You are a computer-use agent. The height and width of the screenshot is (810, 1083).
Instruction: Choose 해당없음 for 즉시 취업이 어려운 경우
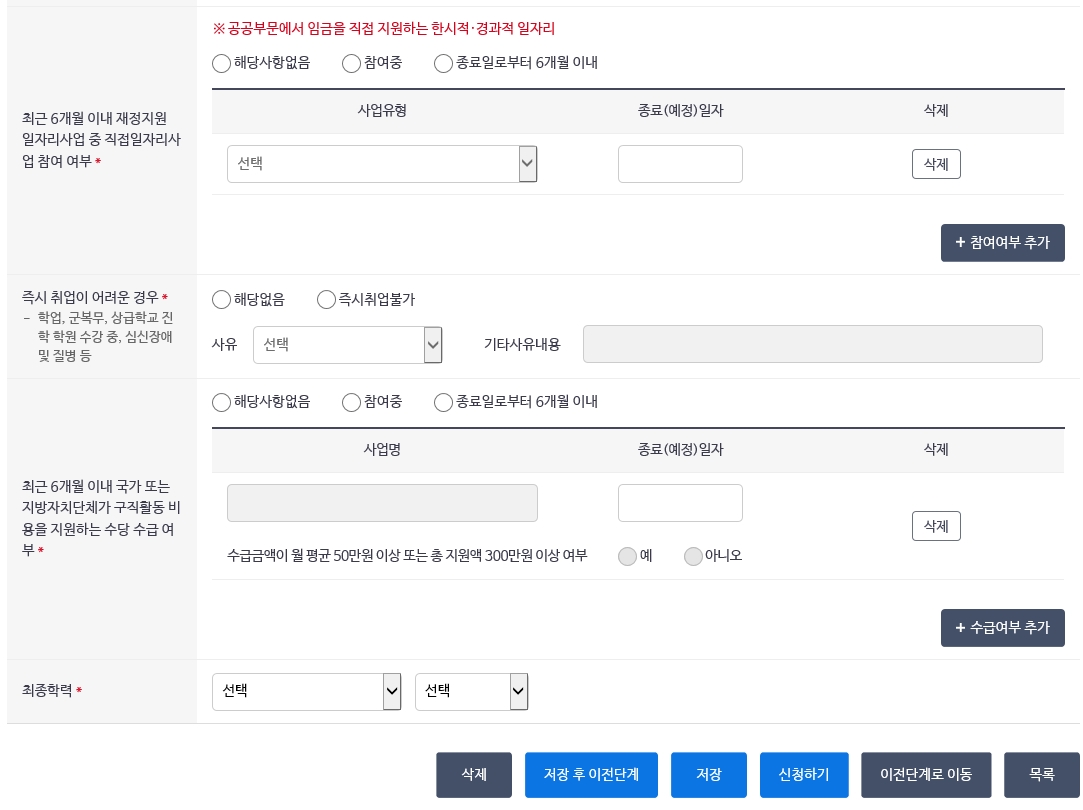pyautogui.click(x=221, y=299)
